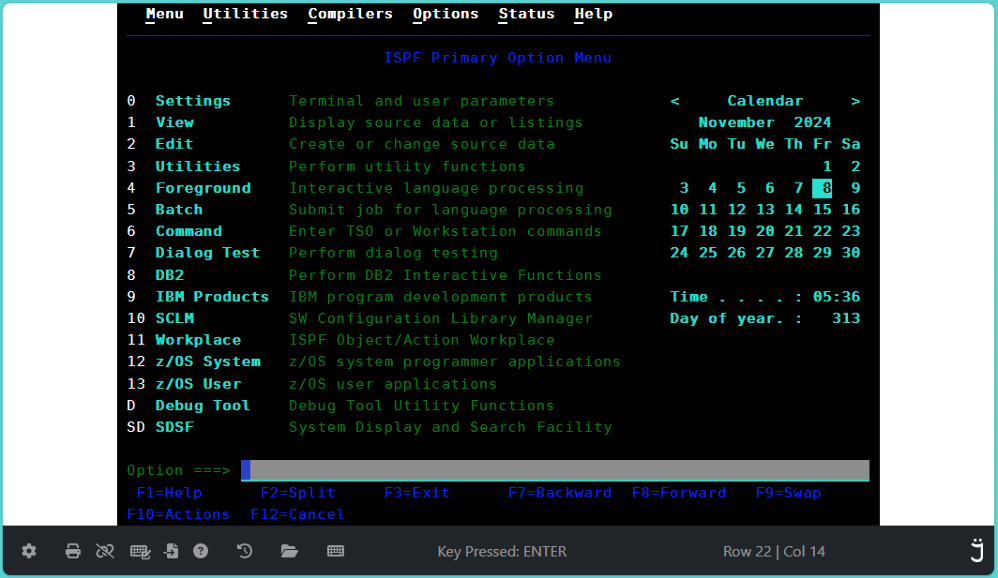Click F3=Exit function key

click(417, 493)
